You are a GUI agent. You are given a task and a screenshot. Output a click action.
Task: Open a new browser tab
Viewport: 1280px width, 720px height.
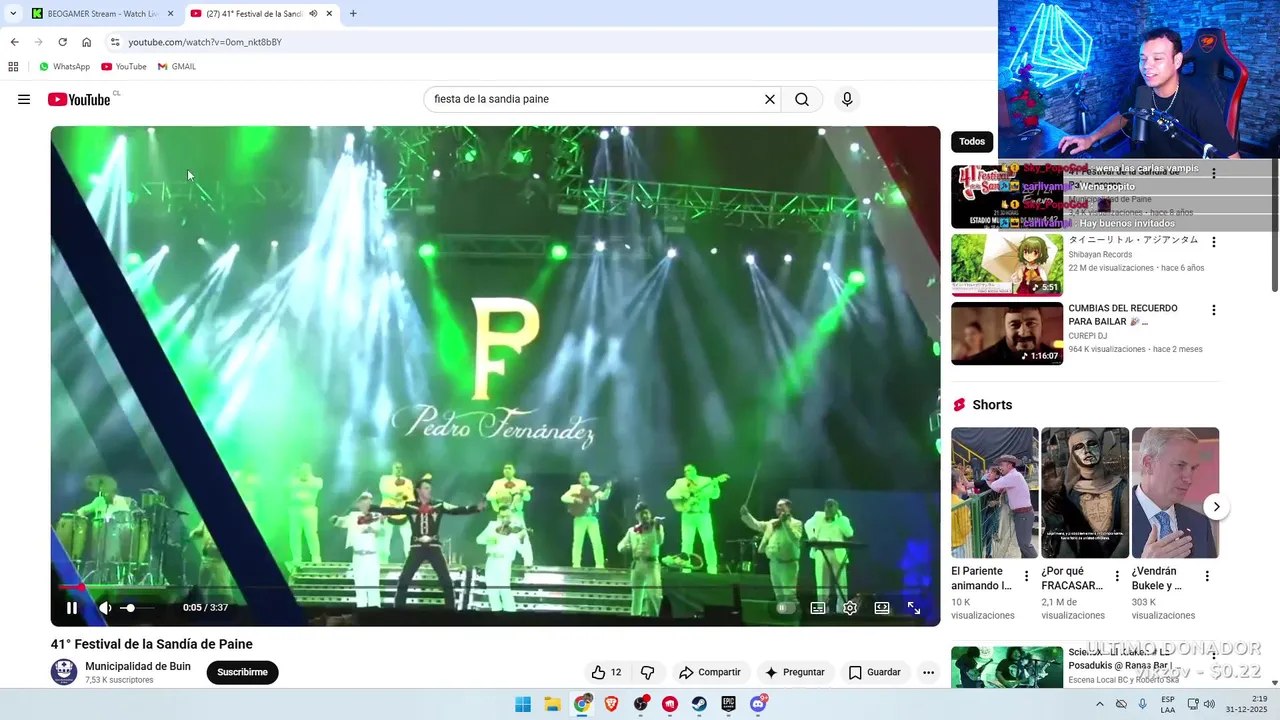tap(353, 14)
